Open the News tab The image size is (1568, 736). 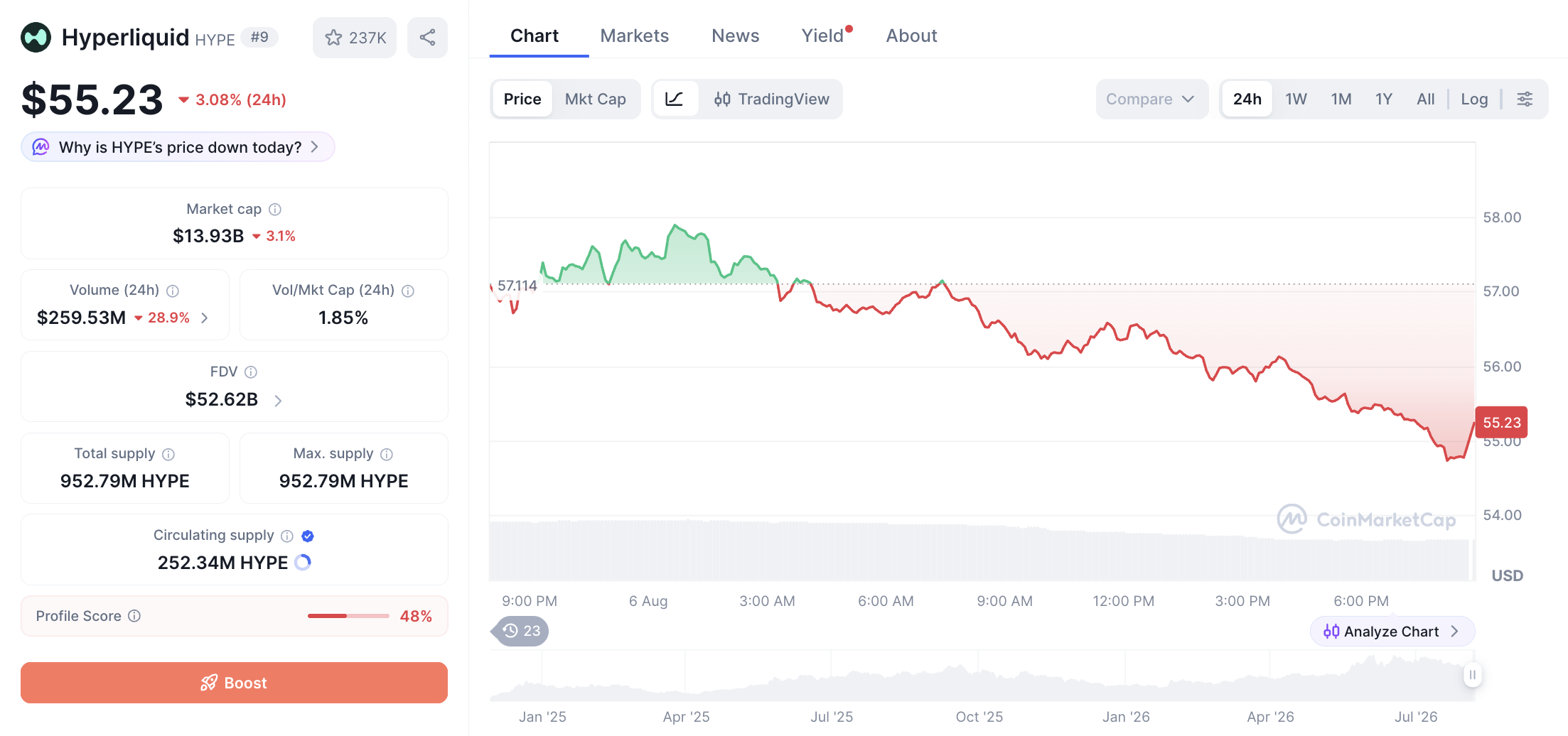tap(735, 36)
